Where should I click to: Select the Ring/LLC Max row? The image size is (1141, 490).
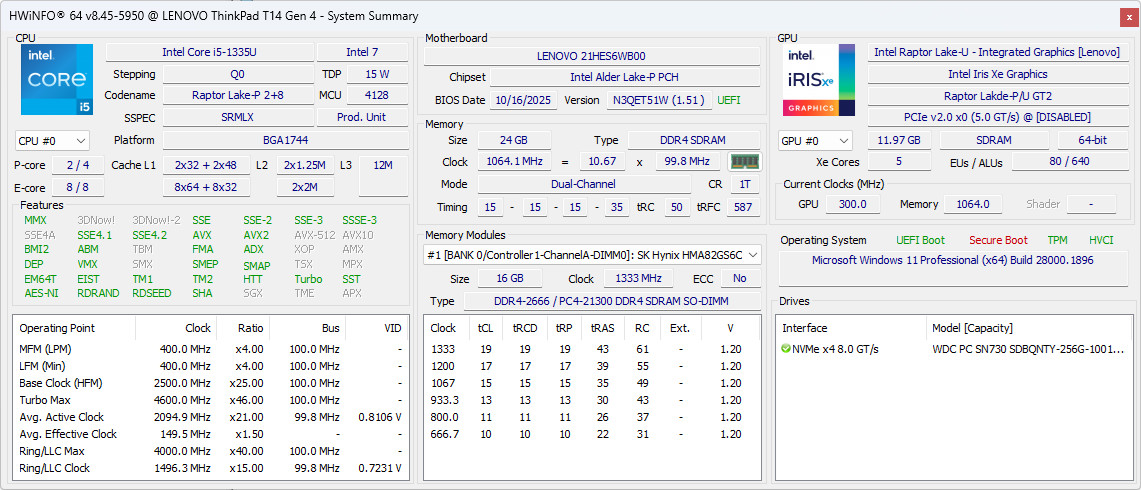pyautogui.click(x=211, y=451)
